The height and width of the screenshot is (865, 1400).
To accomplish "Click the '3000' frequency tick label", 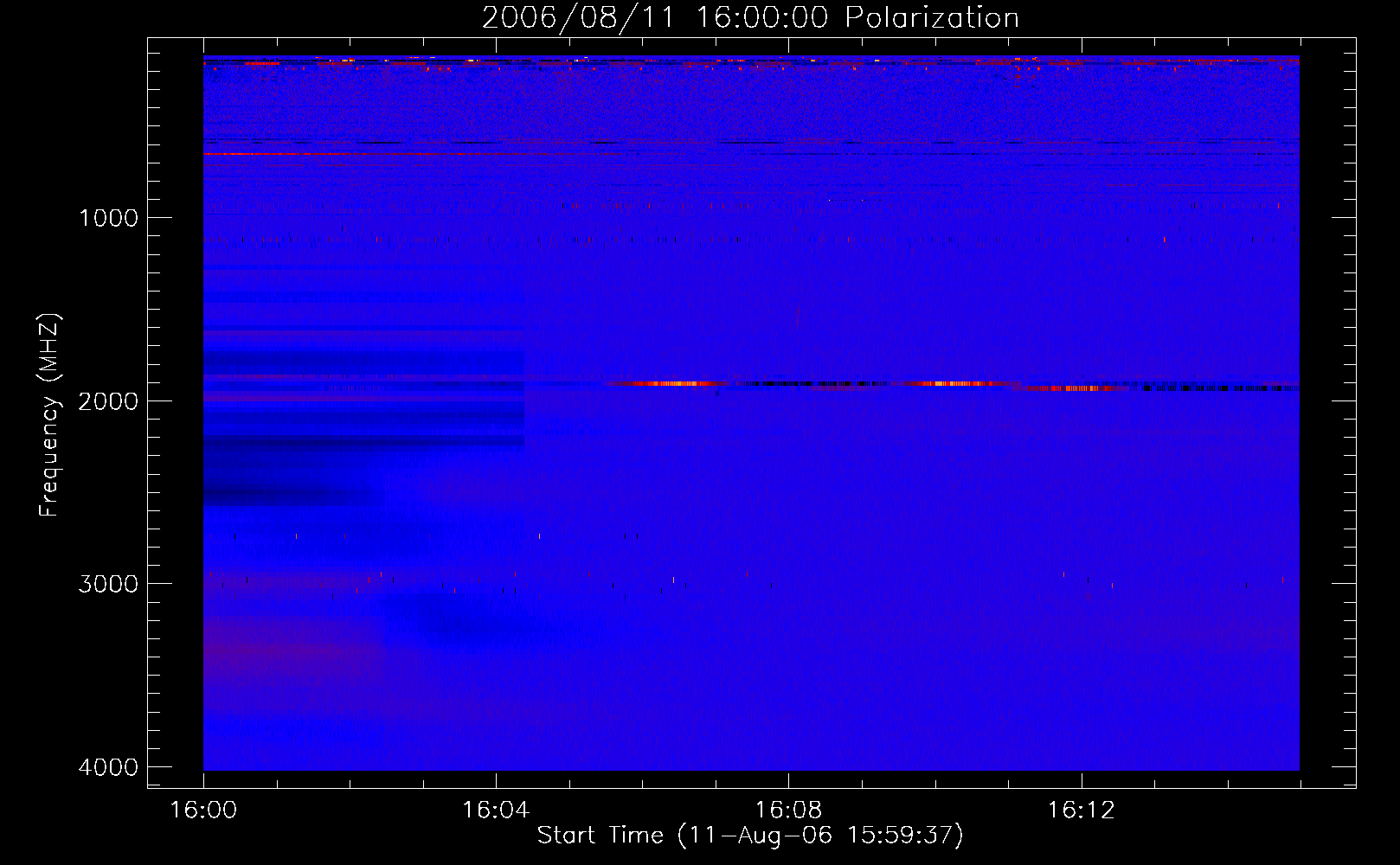I will point(108,584).
